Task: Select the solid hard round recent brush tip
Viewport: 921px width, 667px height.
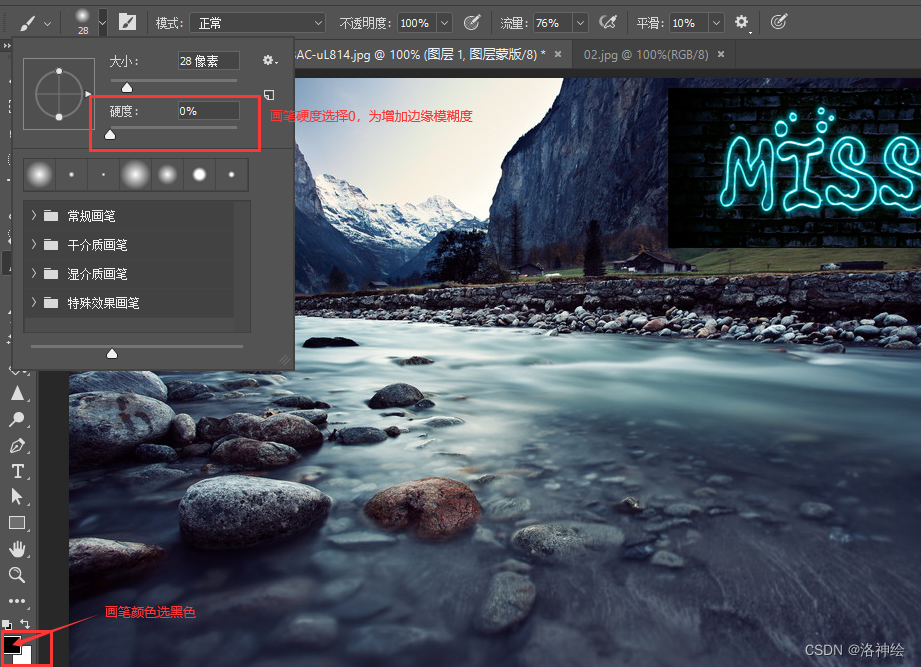Action: tap(199, 174)
